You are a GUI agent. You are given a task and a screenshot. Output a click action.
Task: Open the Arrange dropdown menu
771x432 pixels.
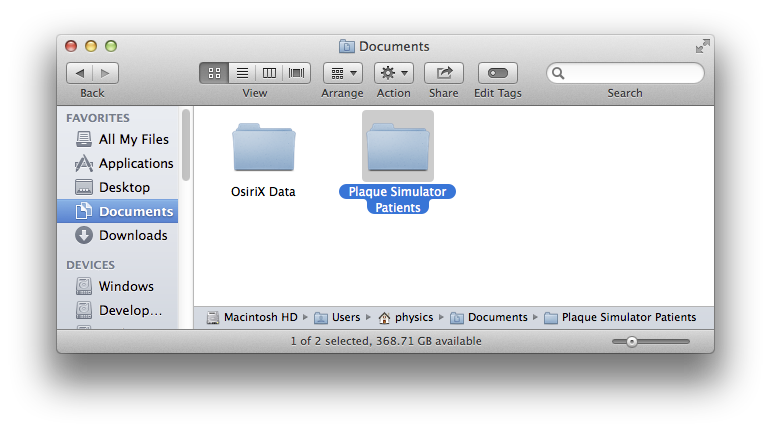click(343, 73)
